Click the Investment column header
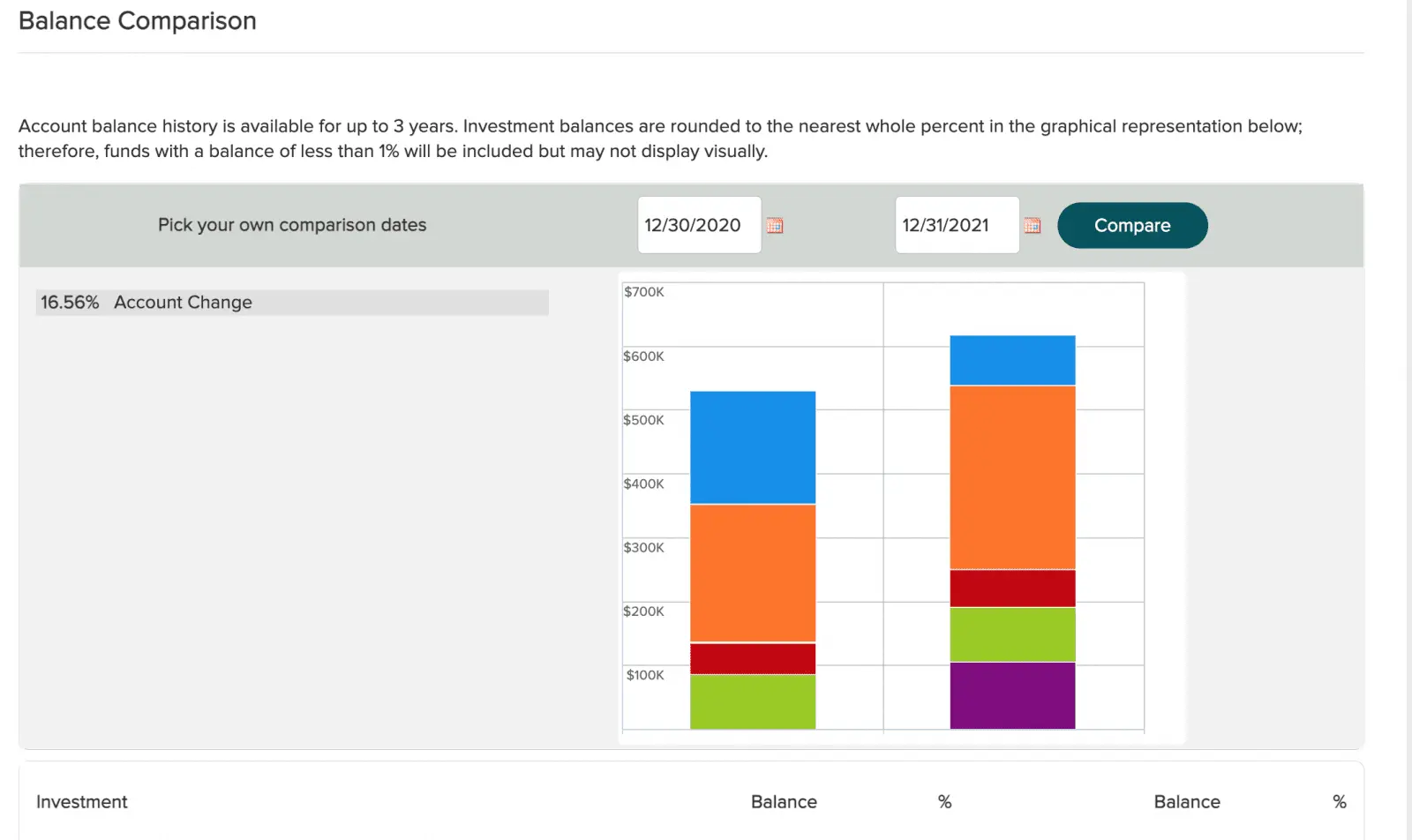 coord(82,802)
